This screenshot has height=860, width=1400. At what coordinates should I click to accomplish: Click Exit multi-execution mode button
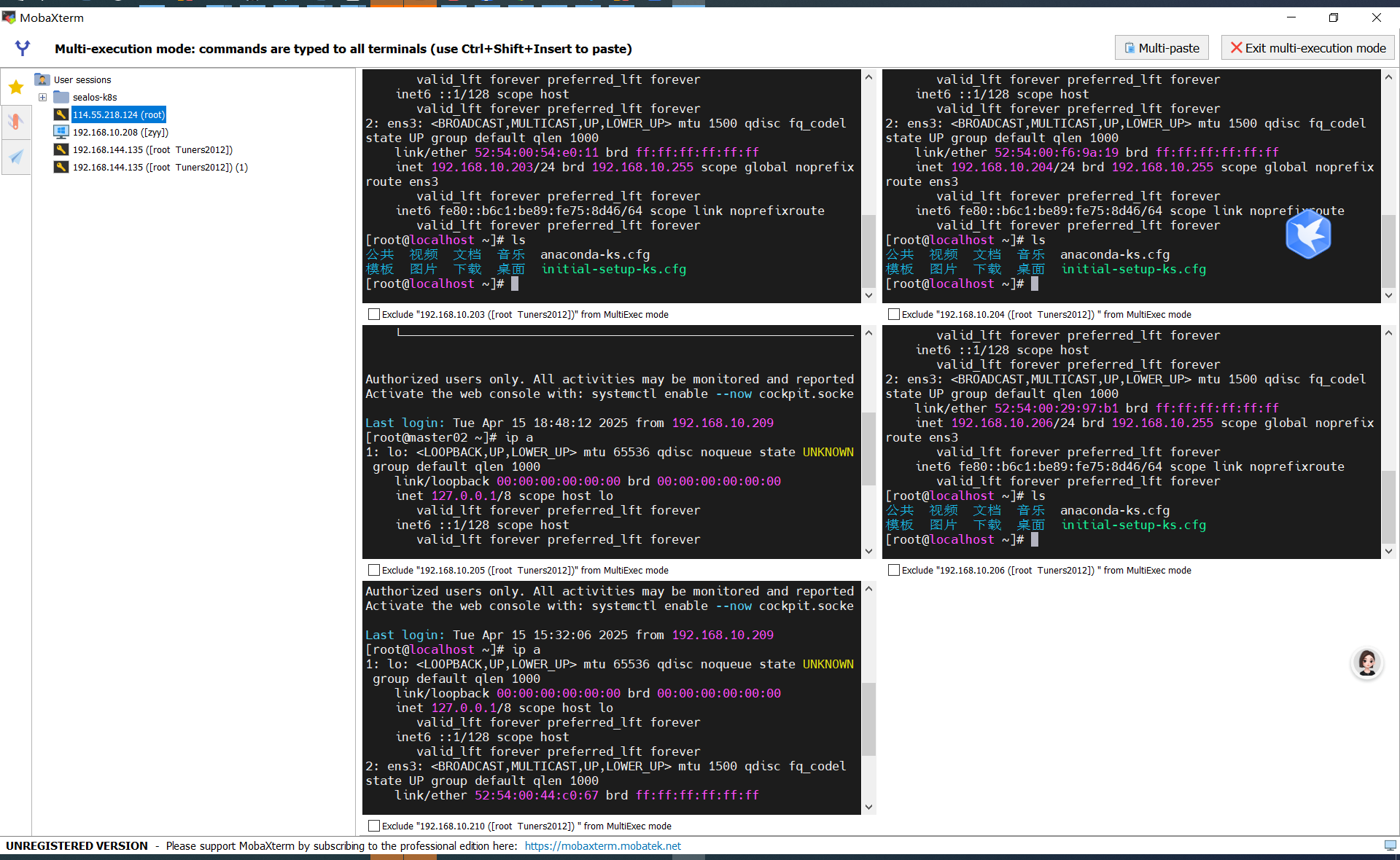coord(1308,48)
